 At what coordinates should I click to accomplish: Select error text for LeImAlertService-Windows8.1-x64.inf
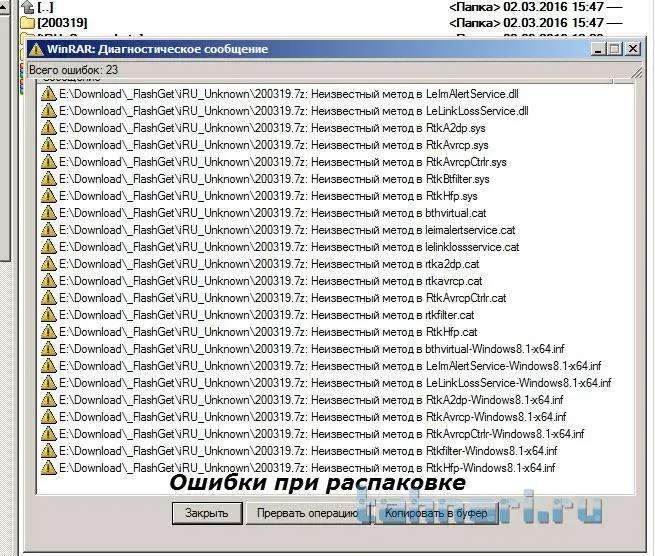(330, 366)
